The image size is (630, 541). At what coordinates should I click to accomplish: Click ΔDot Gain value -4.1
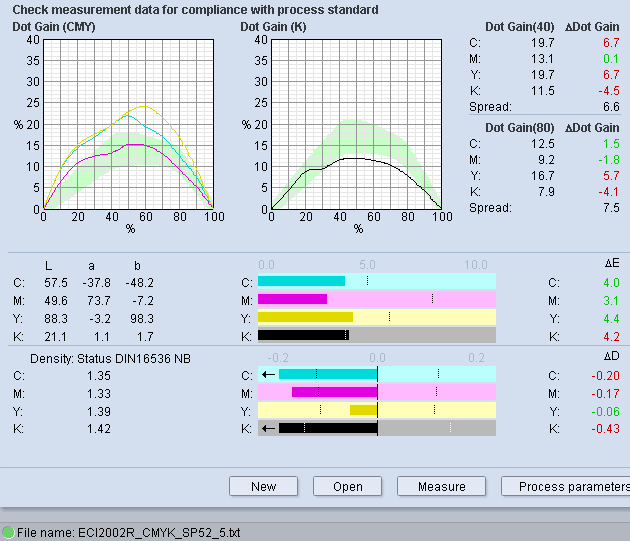pos(609,192)
